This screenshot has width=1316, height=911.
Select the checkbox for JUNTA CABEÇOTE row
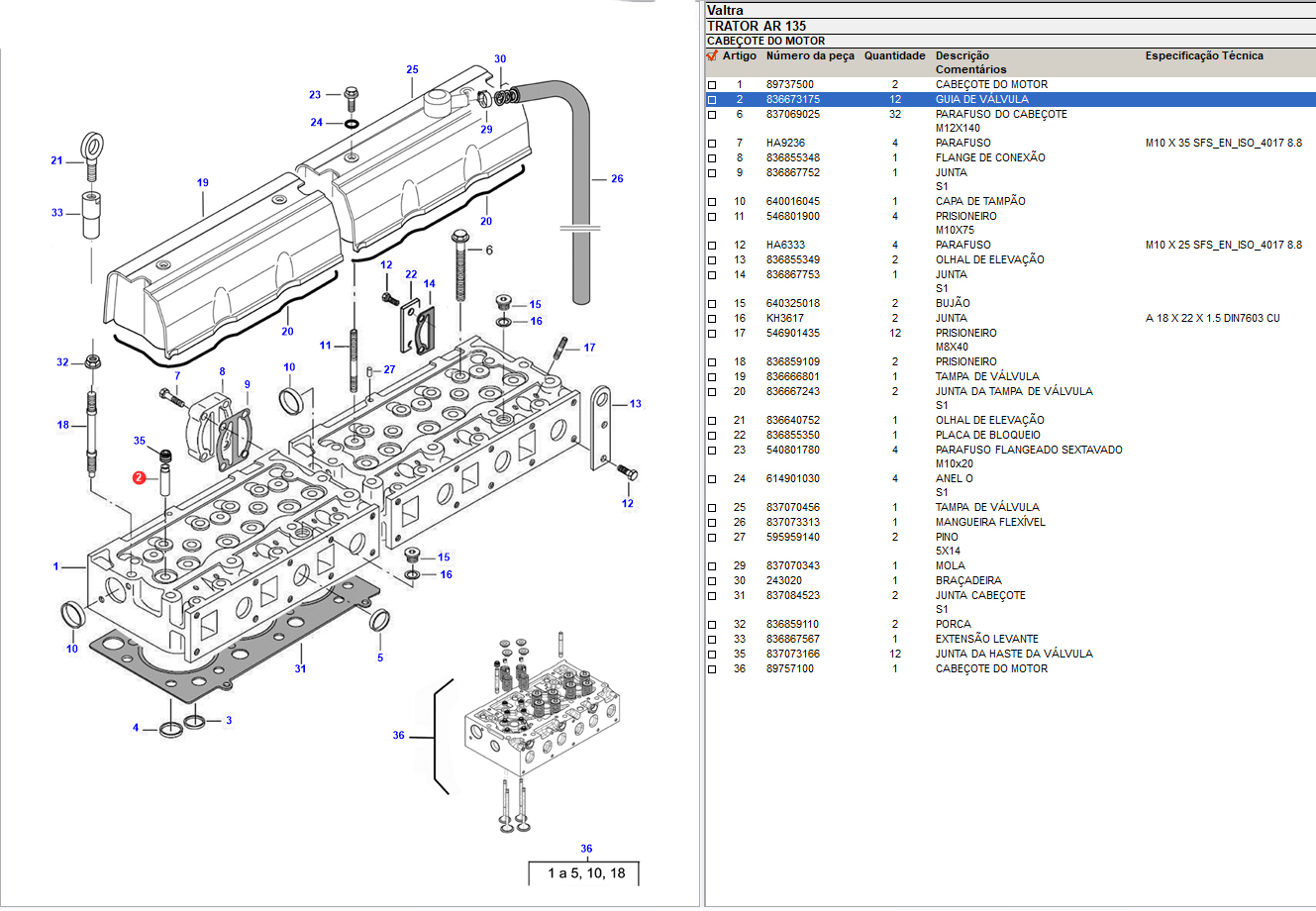pos(712,596)
